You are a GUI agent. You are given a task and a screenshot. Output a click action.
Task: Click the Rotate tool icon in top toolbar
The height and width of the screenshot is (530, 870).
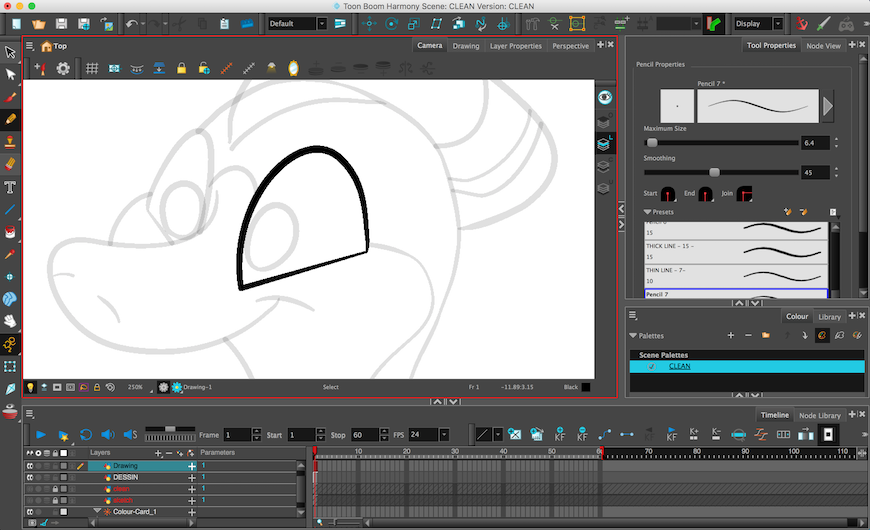391,24
